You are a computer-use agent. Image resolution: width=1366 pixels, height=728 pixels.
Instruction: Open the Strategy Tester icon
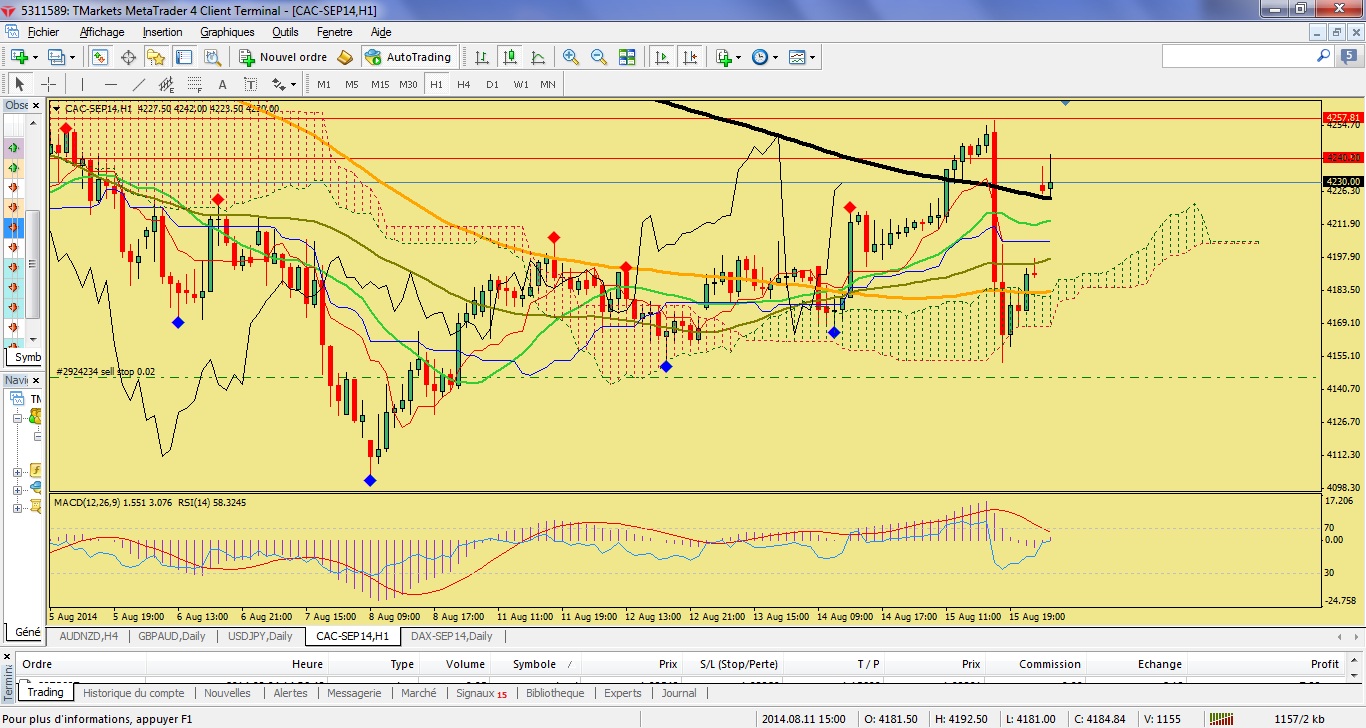(x=212, y=57)
